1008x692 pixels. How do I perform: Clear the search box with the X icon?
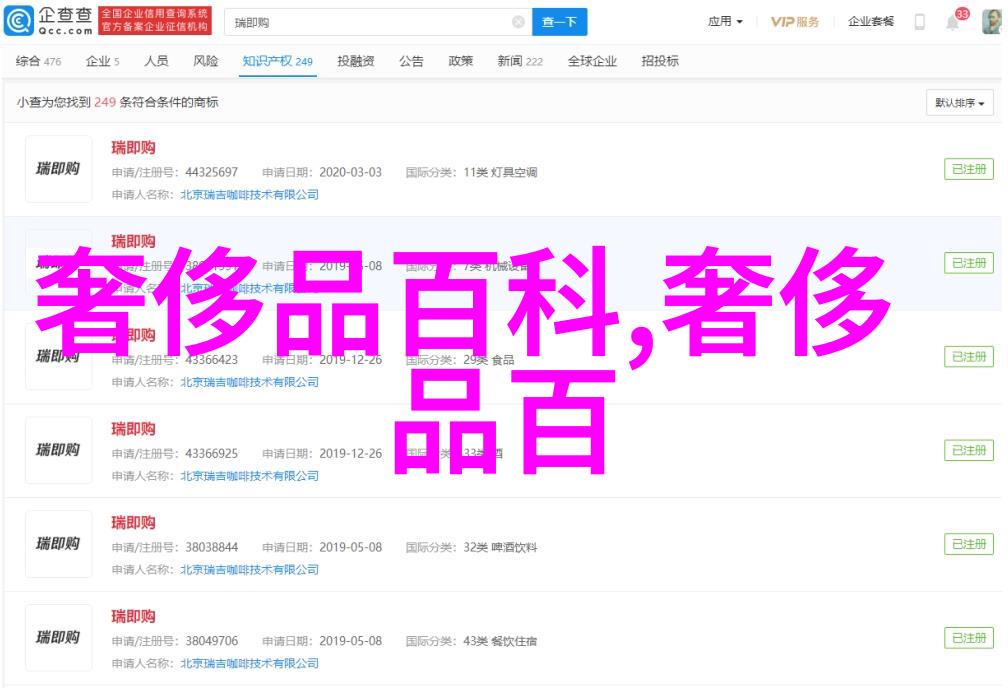click(x=518, y=23)
